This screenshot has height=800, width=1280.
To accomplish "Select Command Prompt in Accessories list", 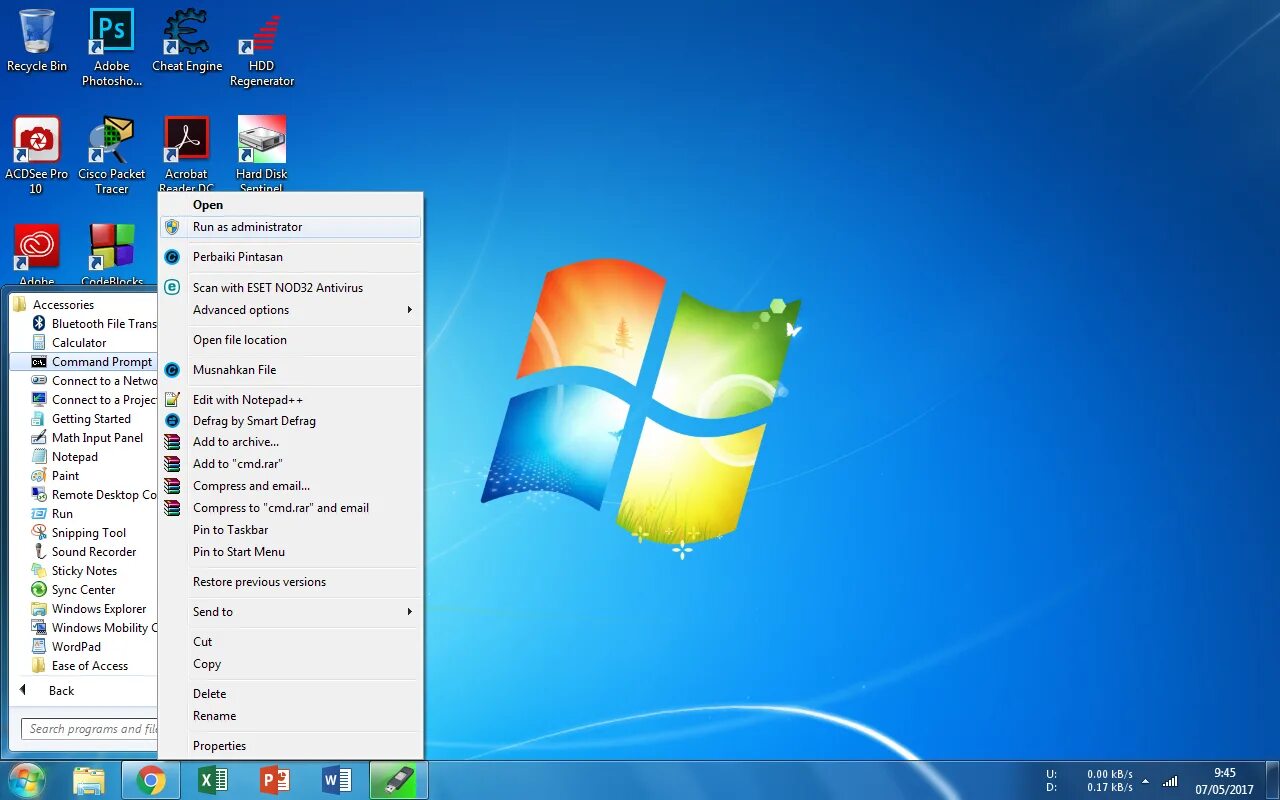I will pyautogui.click(x=84, y=362).
